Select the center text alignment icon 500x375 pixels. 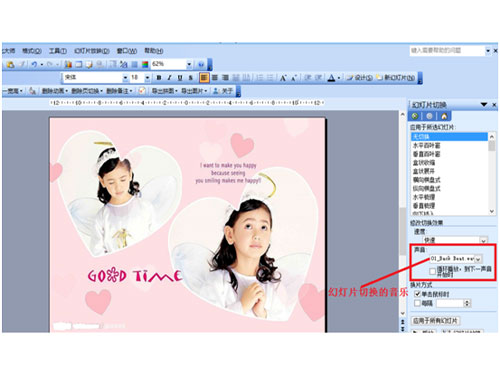coord(215,78)
